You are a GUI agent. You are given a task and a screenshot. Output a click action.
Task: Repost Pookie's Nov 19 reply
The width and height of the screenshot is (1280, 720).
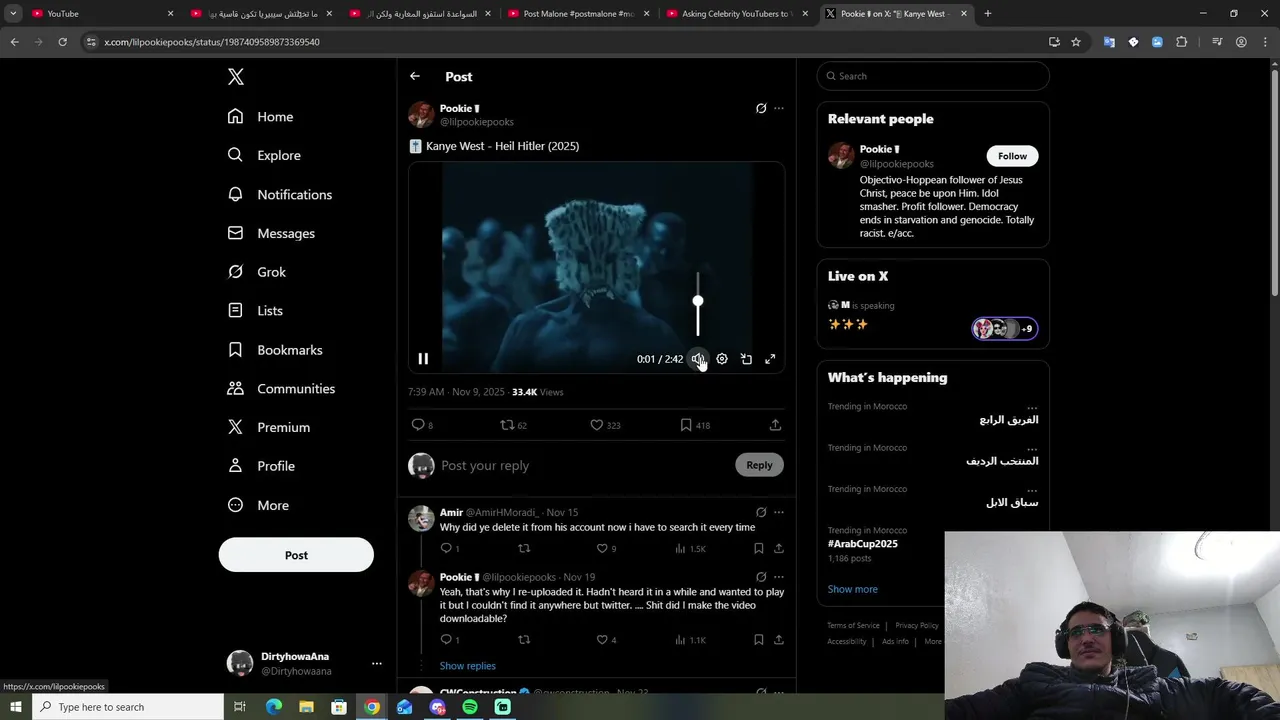coord(524,640)
